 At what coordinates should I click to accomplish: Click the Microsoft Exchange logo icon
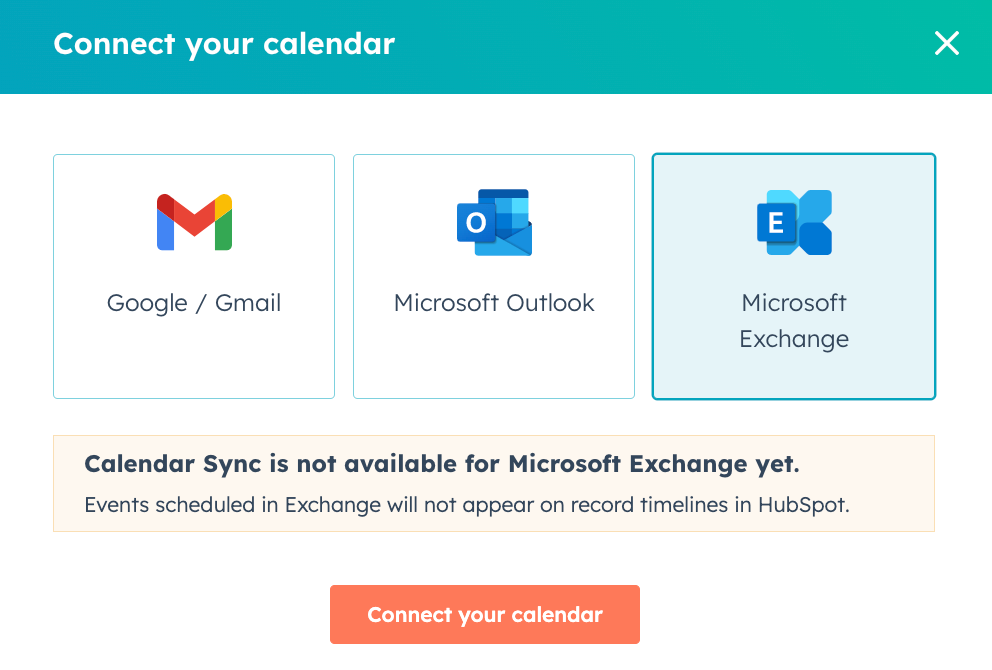coord(794,222)
